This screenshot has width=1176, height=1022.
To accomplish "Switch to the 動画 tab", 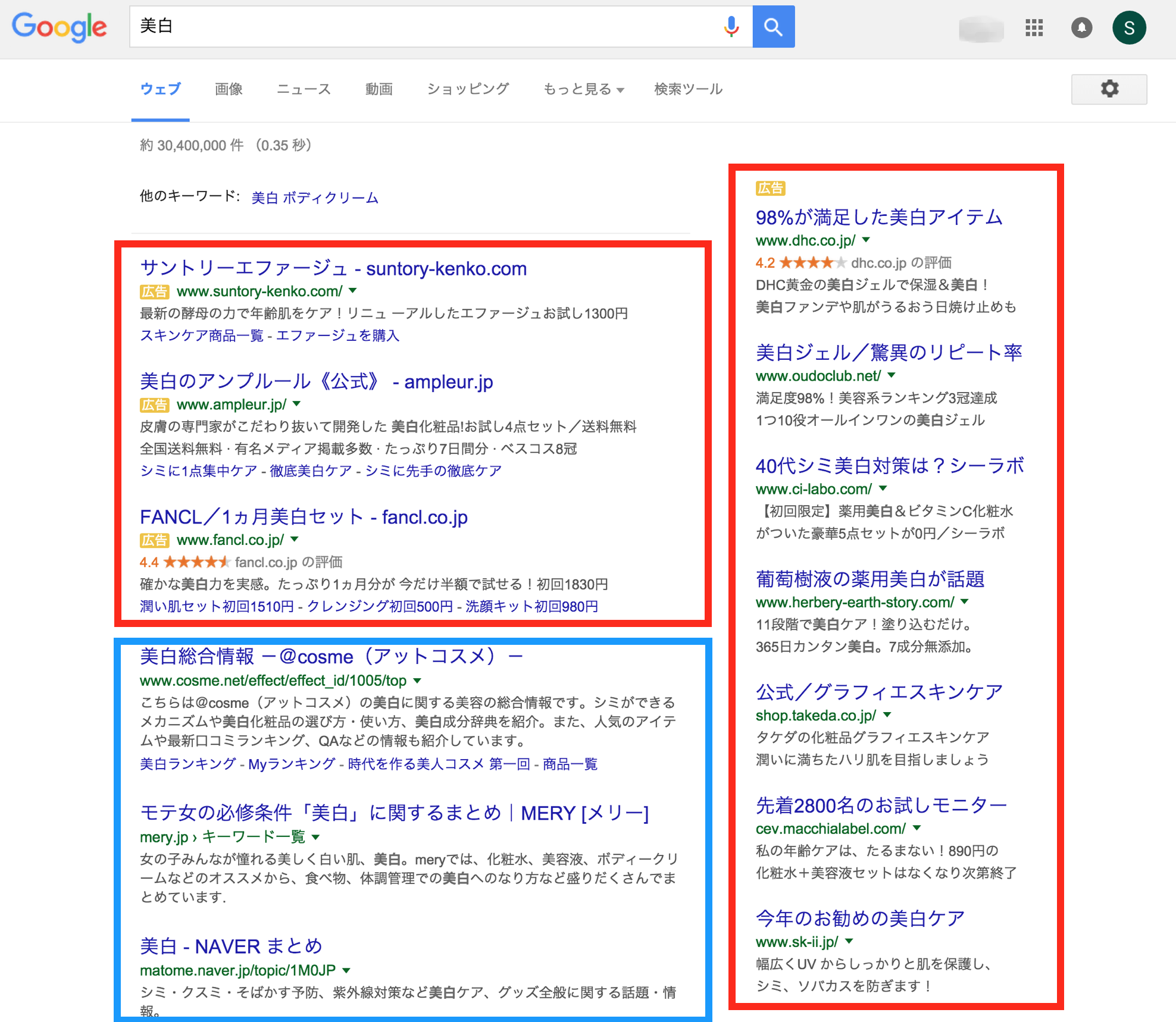I will pyautogui.click(x=379, y=89).
